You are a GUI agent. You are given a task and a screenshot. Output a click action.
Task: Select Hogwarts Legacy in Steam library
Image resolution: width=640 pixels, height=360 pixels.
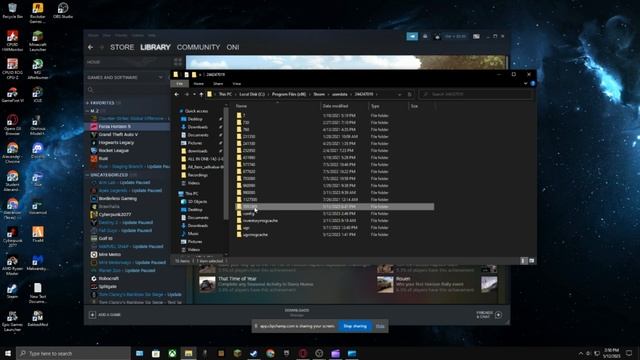point(116,142)
